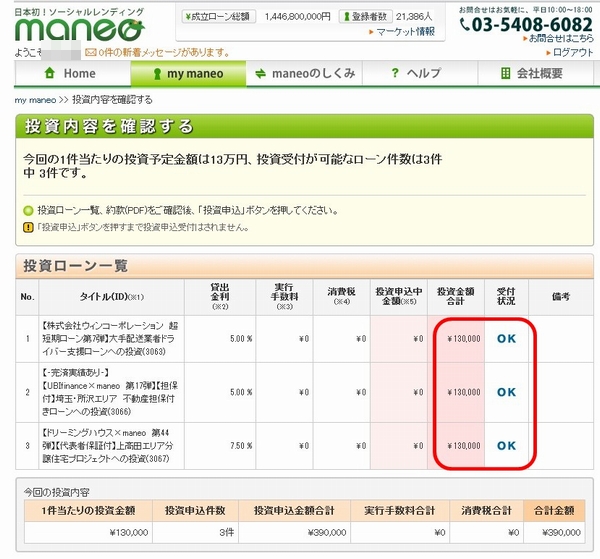Click the ヘルプ question mark icon
Screen dimensions: 600x559
[x=395, y=73]
